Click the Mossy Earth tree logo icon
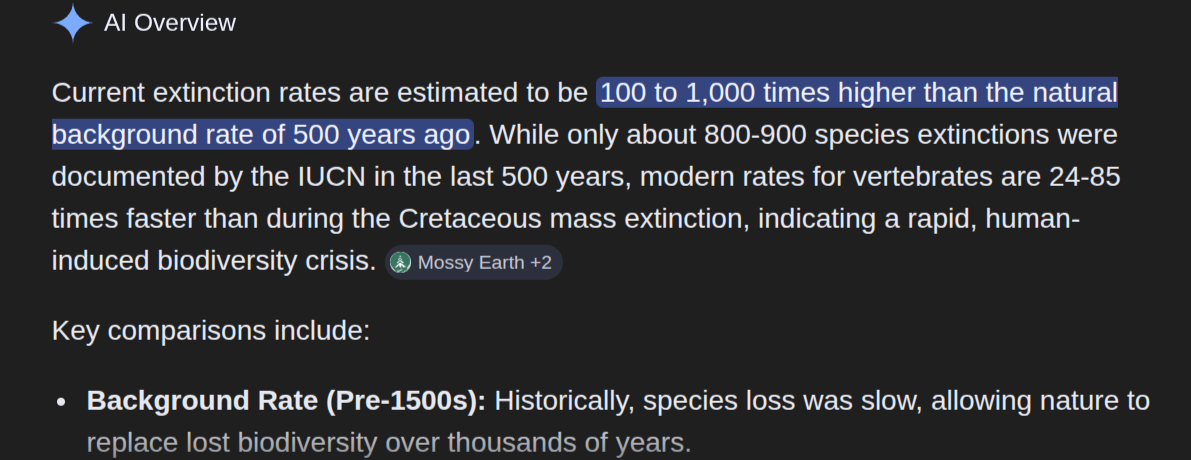 tap(401, 263)
